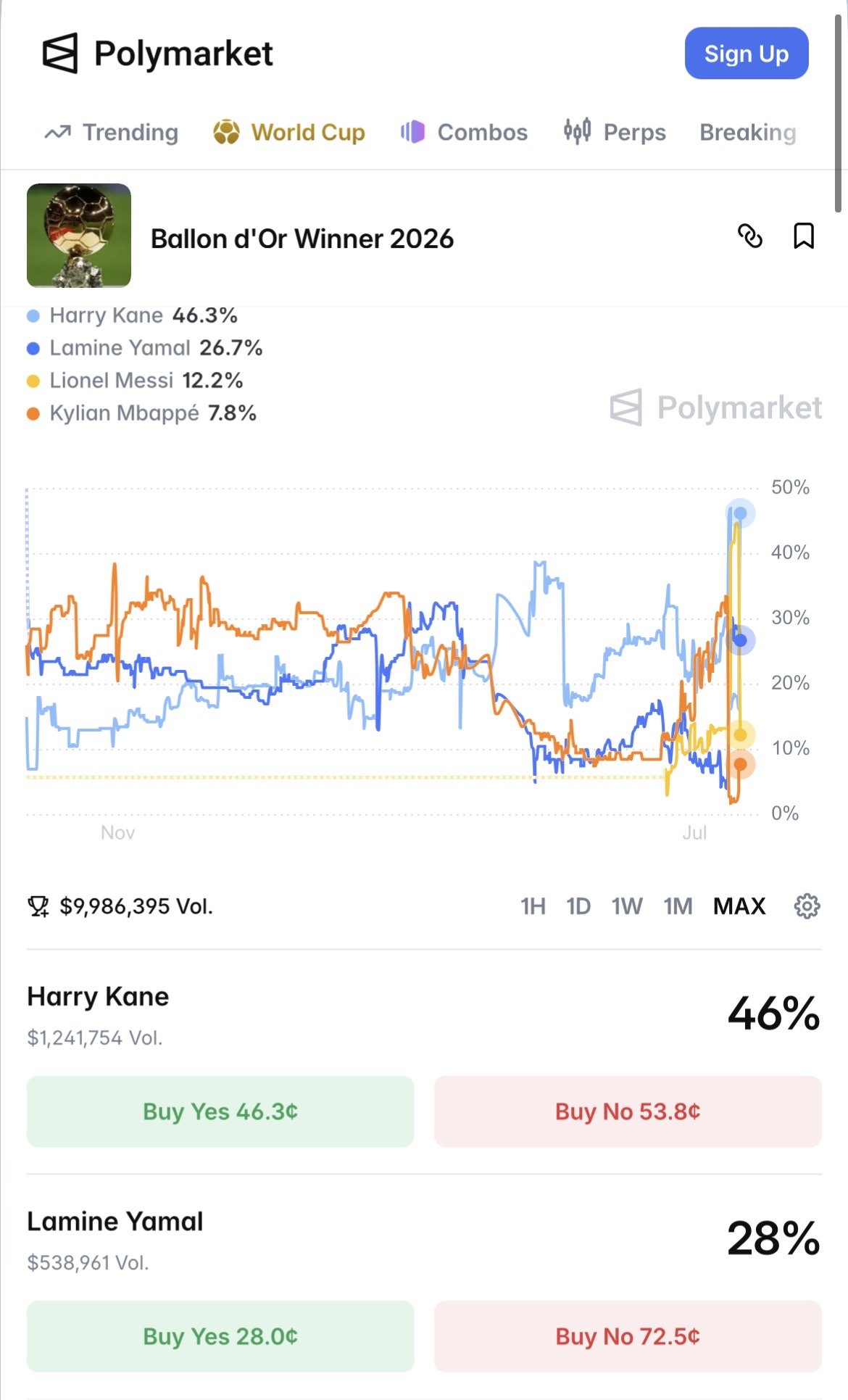848x1400 pixels.
Task: Click the Ballon d'Or trophy thumbnail
Action: point(79,236)
